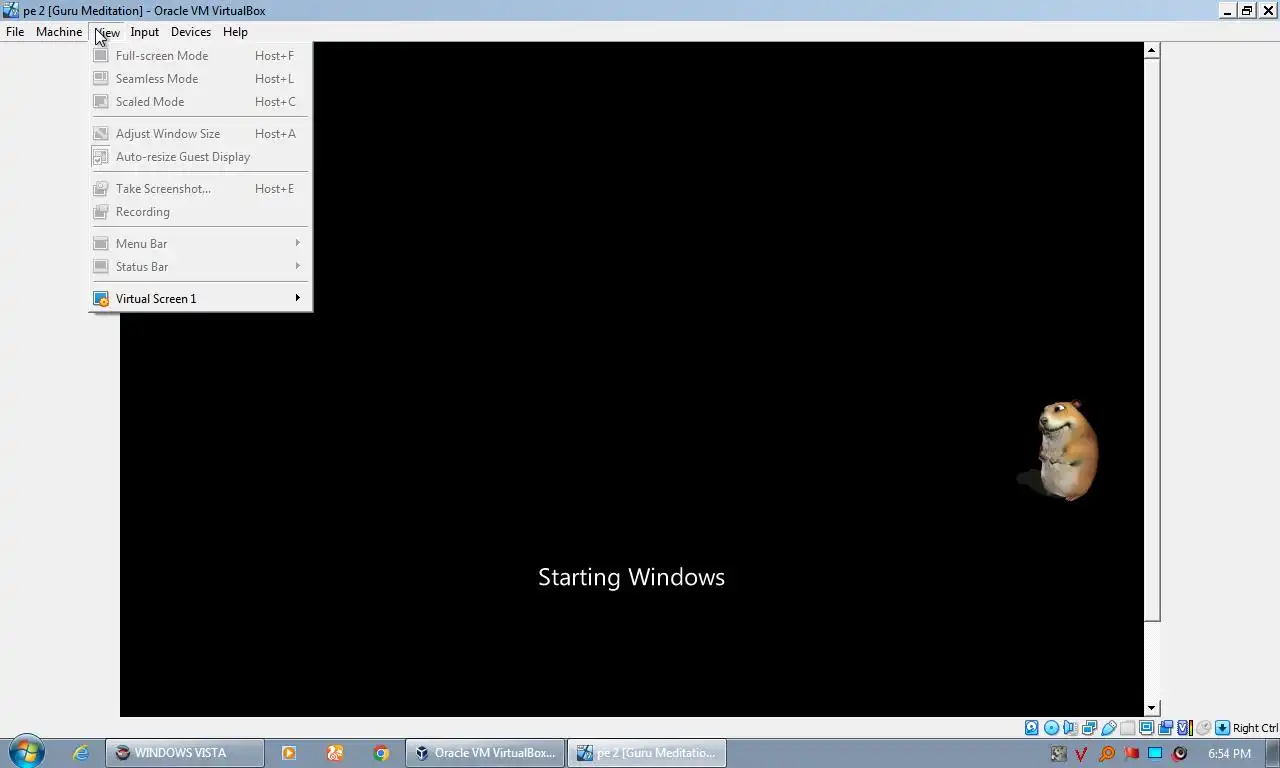
Task: Click the 6:54 PM taskbar clock
Action: [1229, 754]
